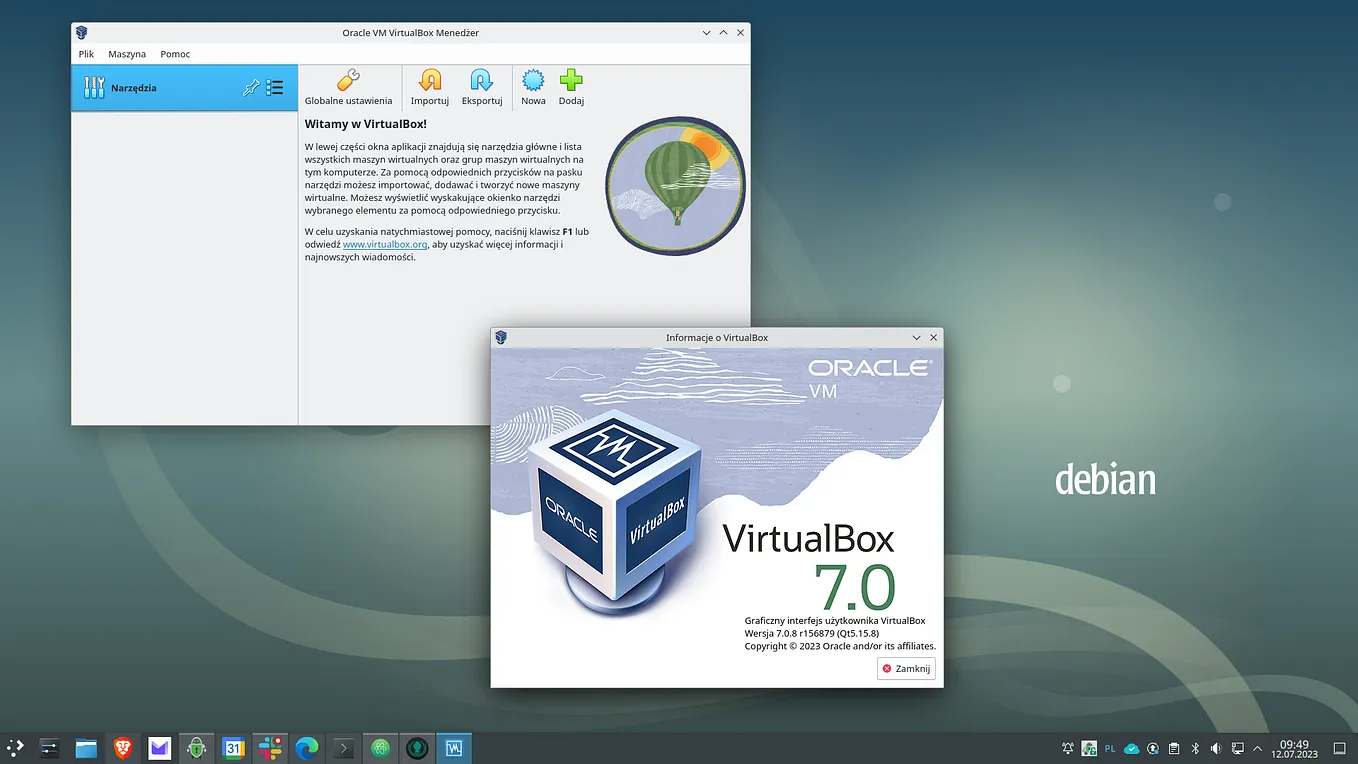This screenshot has width=1358, height=764.
Task: Click the Importuj appliance icon
Action: pos(429,88)
